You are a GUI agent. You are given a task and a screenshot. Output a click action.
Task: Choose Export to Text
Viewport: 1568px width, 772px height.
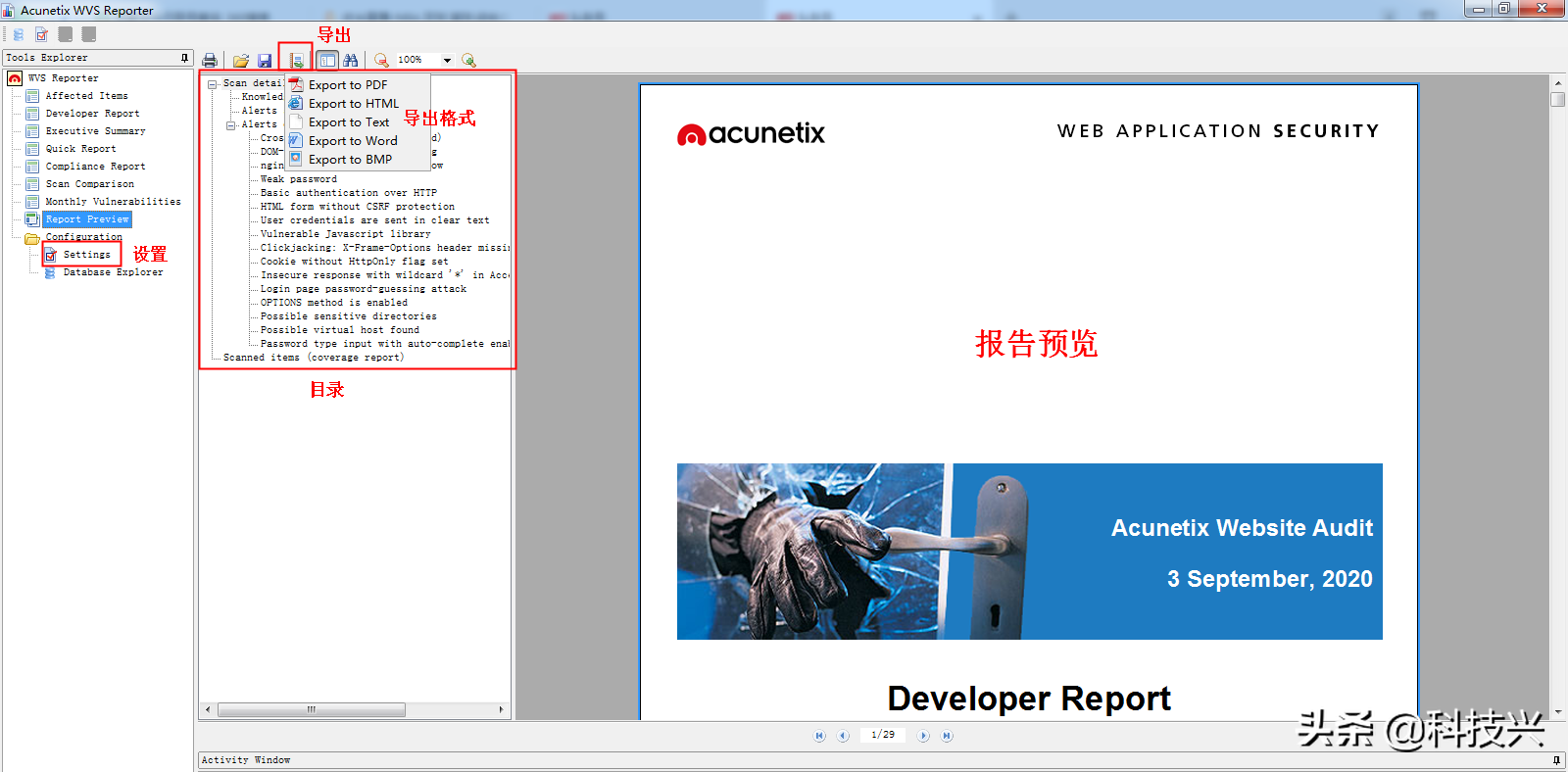tap(349, 122)
